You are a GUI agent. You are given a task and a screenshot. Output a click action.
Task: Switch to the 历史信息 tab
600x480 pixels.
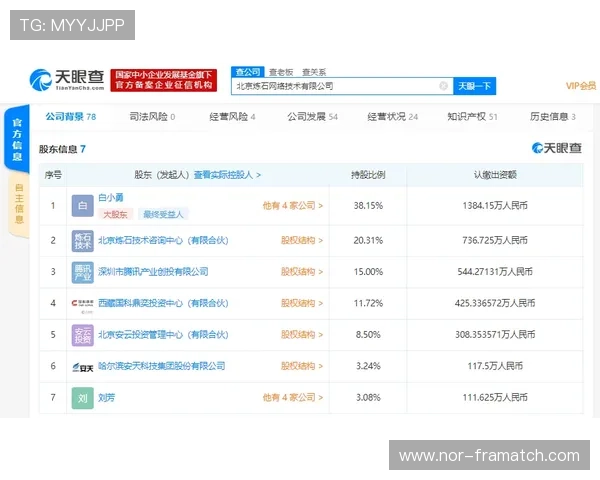click(553, 116)
